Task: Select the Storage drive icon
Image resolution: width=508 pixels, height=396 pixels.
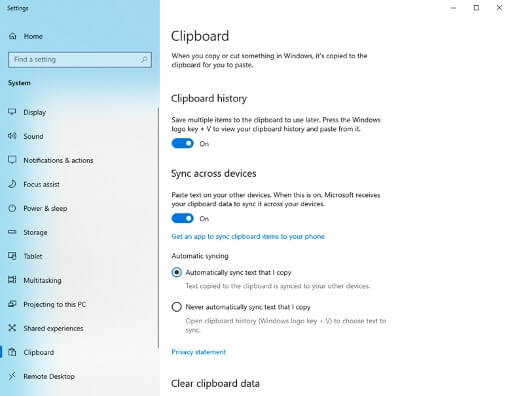Action: (x=12, y=232)
